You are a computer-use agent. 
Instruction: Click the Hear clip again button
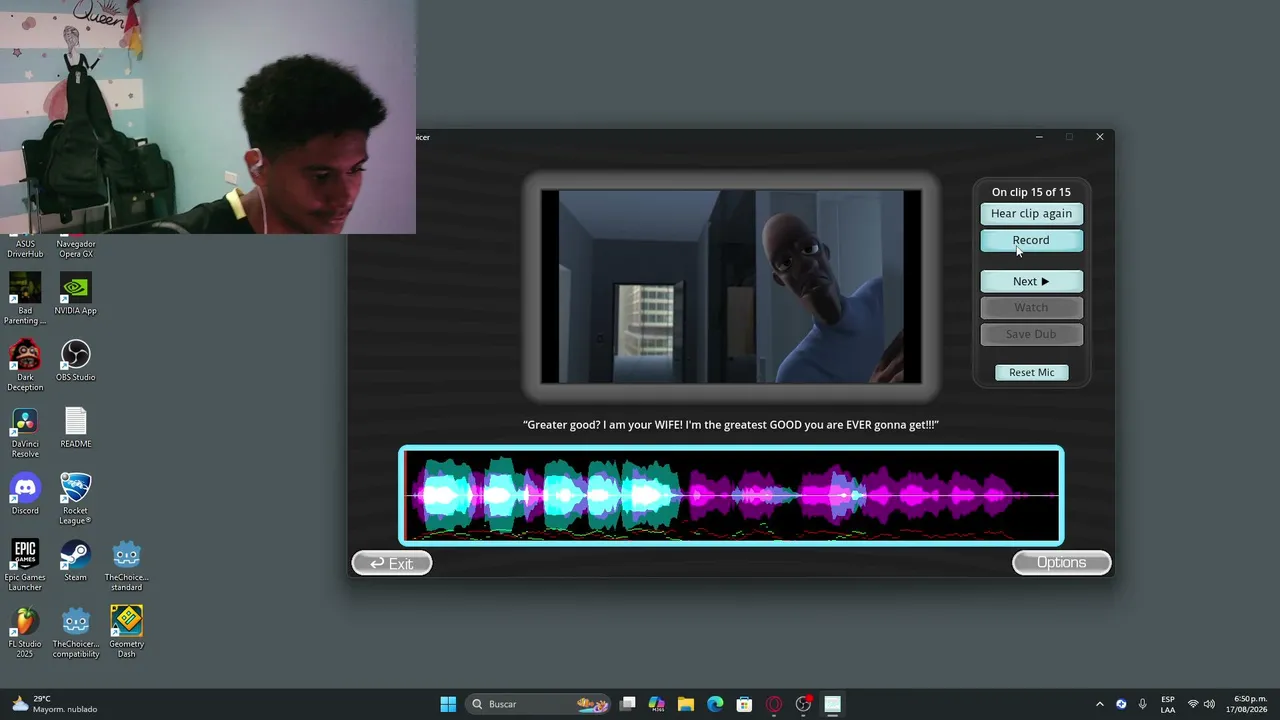point(1031,213)
